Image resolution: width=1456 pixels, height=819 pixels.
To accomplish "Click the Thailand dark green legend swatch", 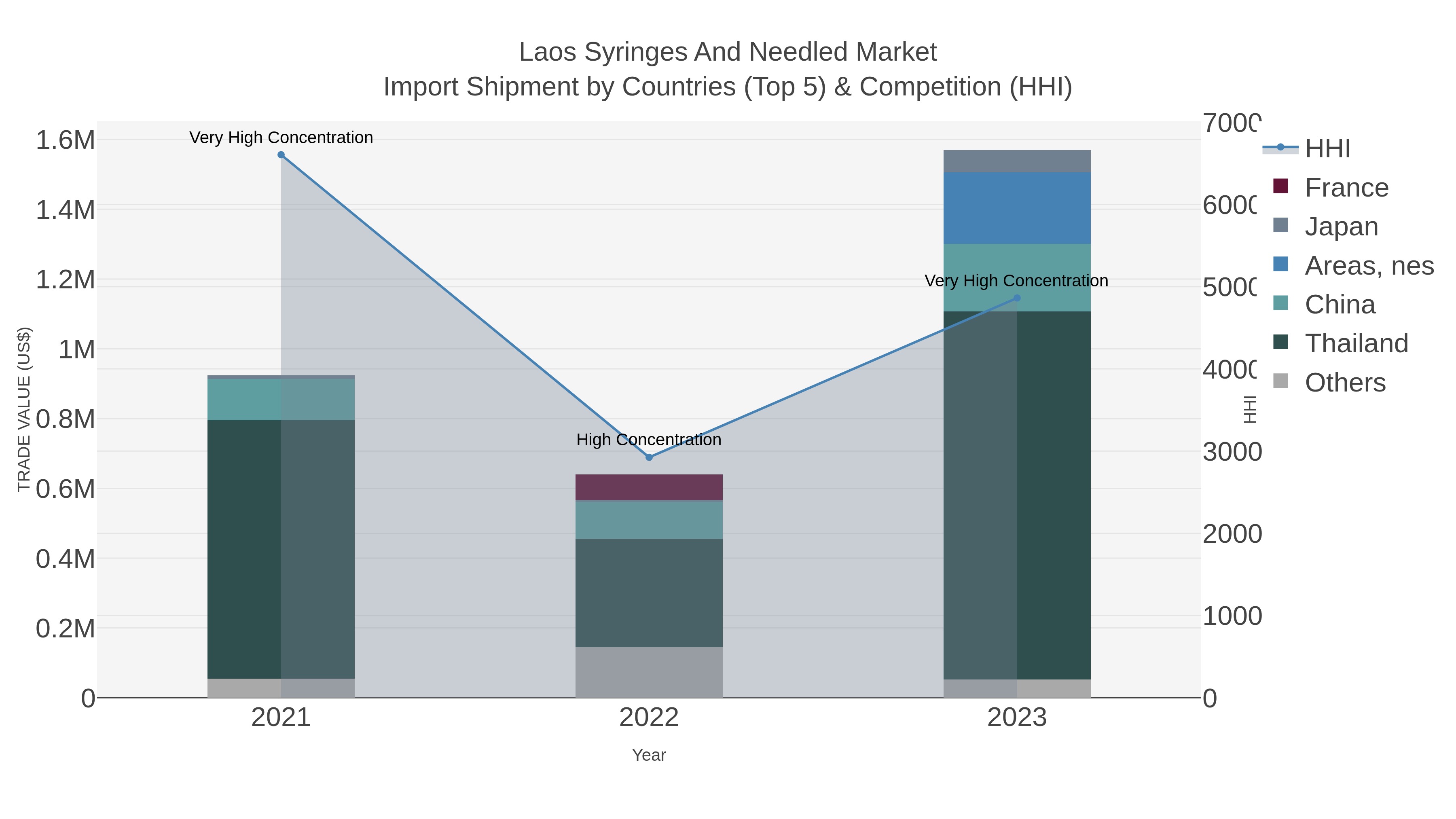I will (x=1281, y=342).
